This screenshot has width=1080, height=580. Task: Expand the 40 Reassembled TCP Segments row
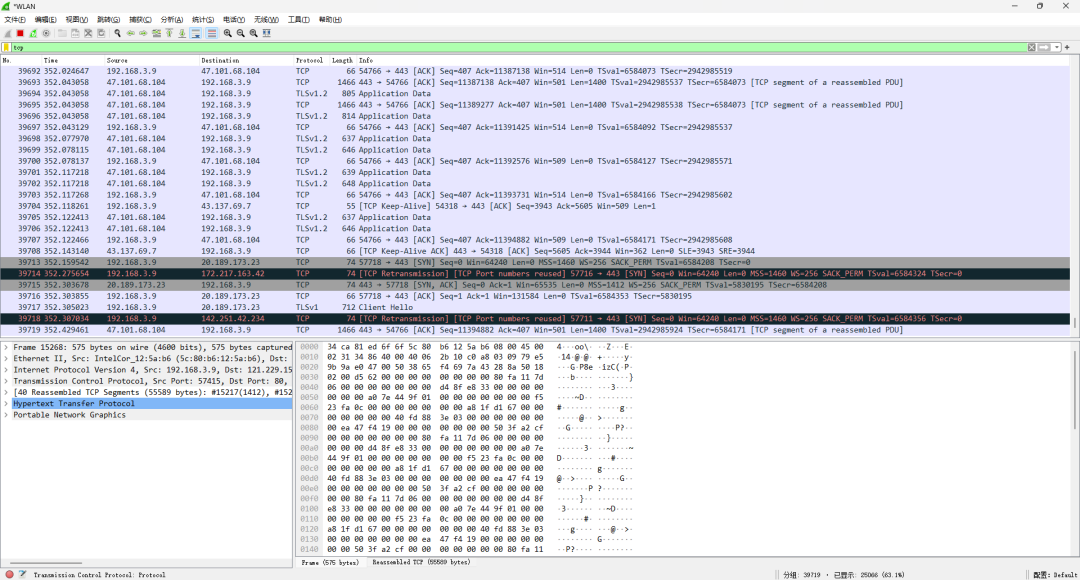(6, 392)
